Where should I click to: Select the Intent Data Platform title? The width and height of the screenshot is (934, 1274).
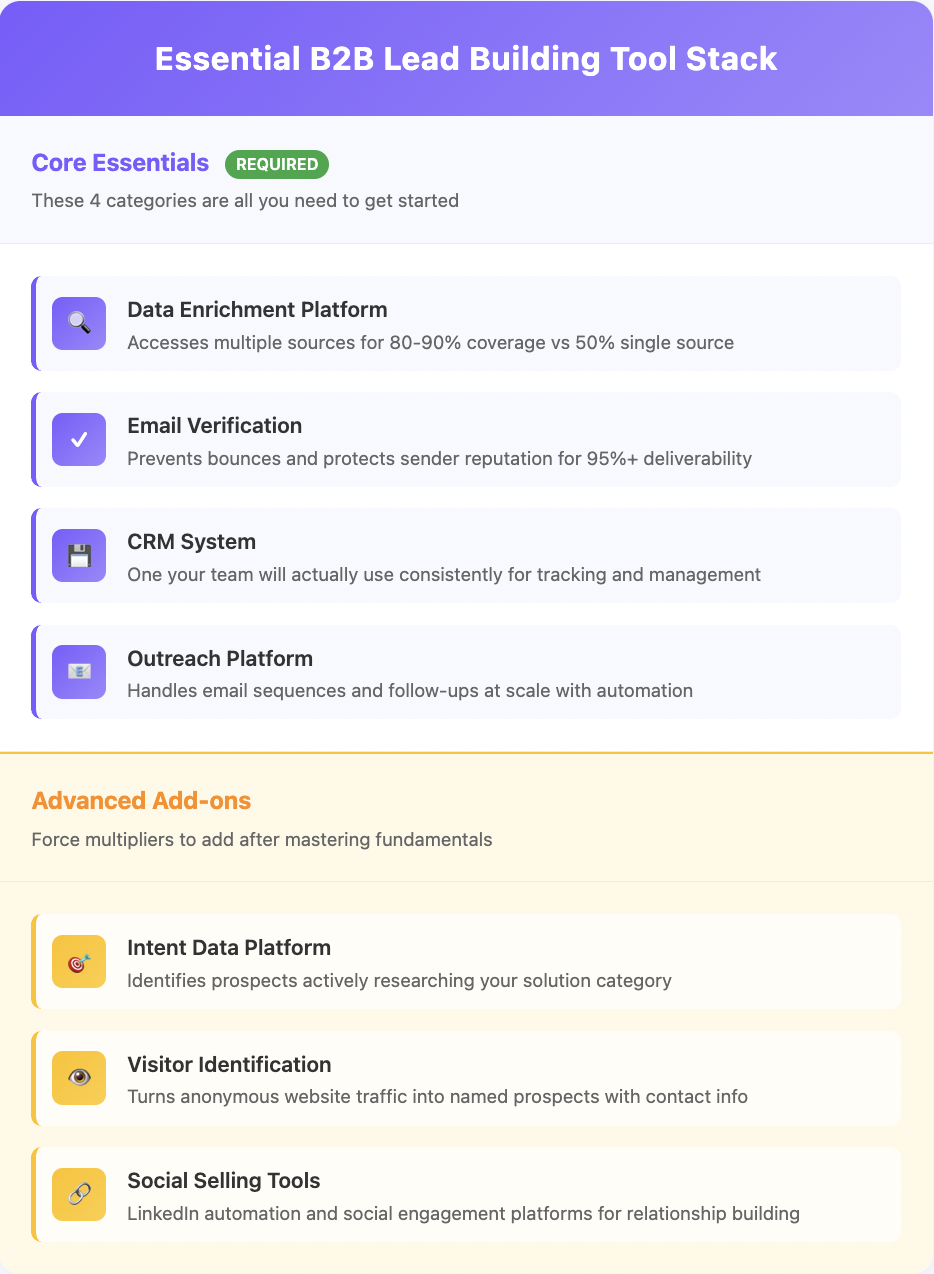point(229,948)
